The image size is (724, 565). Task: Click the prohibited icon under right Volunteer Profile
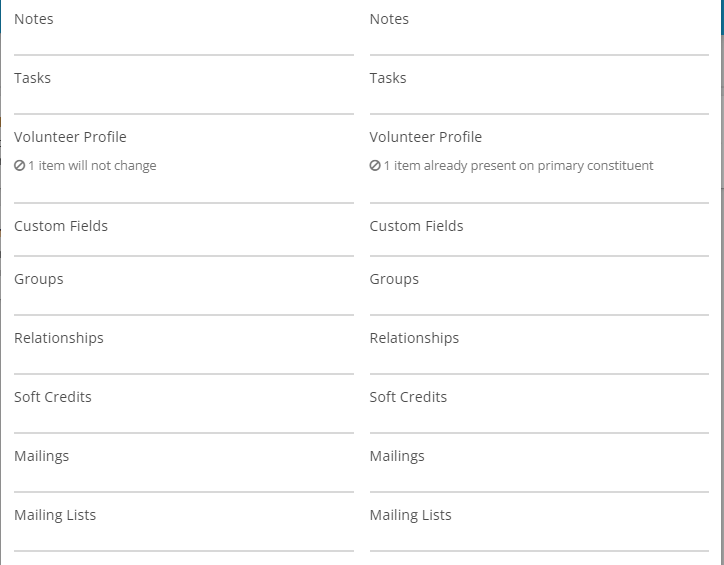(x=375, y=165)
